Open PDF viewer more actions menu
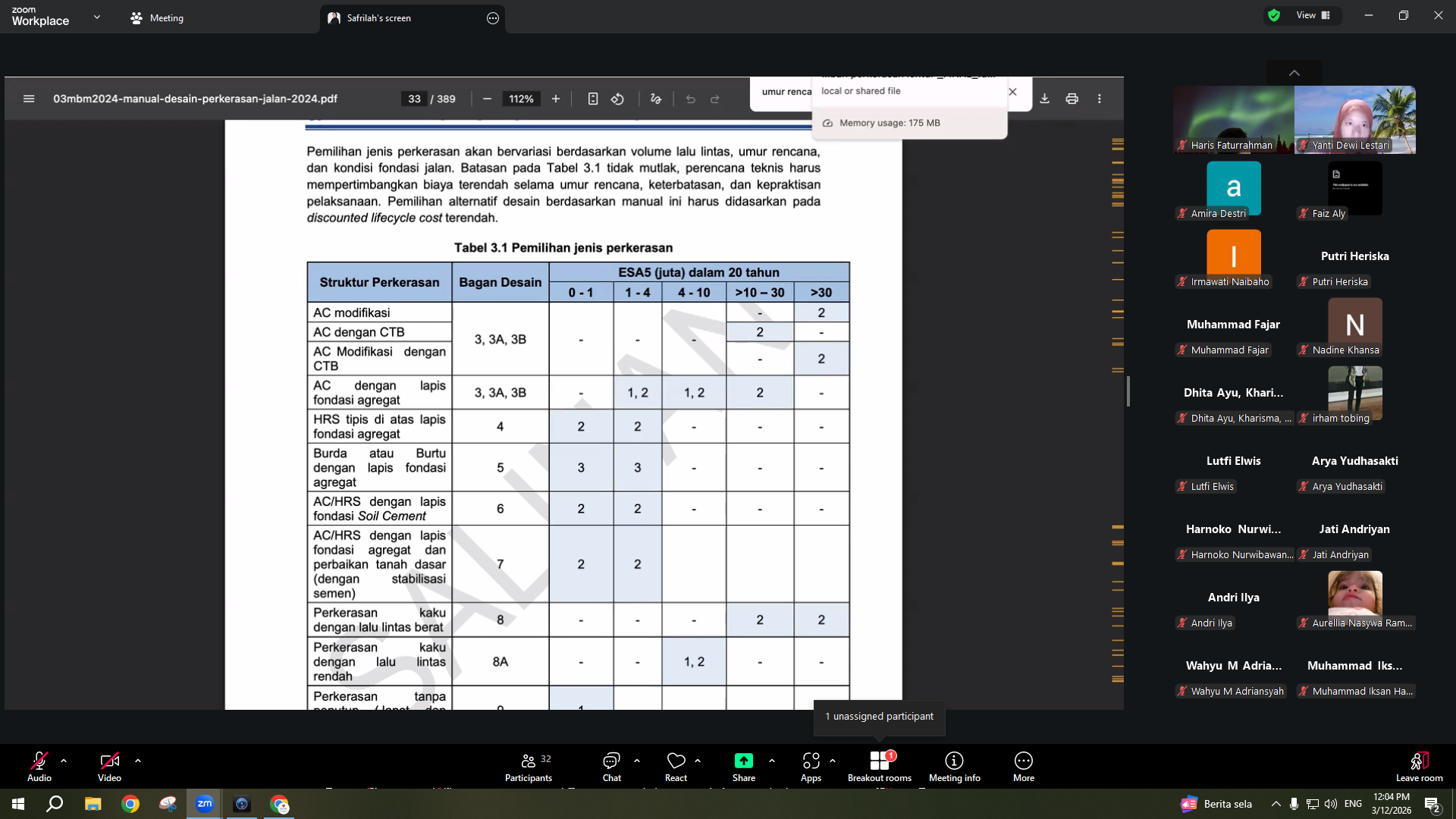The image size is (1456, 819). [x=1099, y=99]
